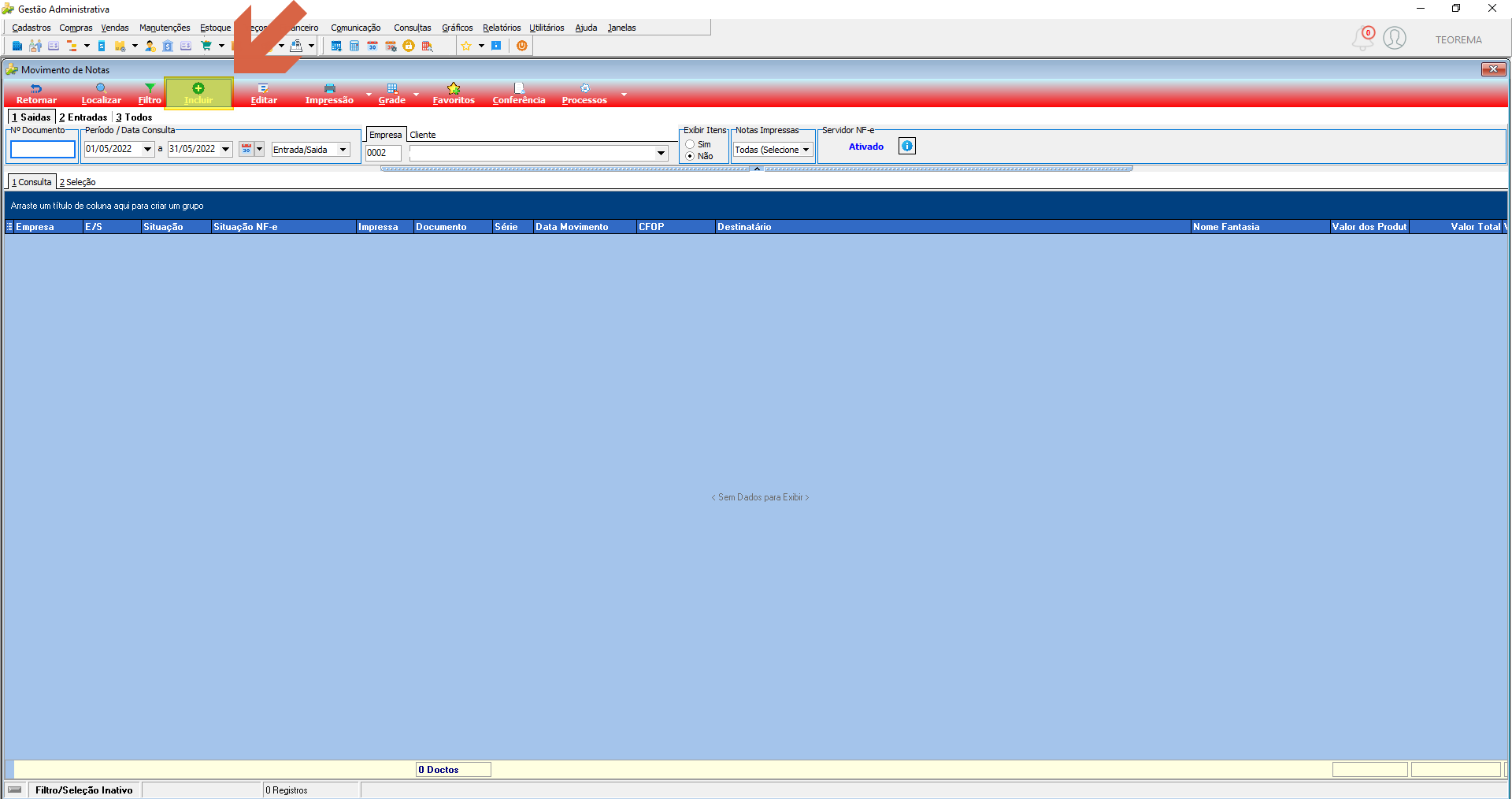Viewport: 1512px width, 799px height.
Task: Click the Destinatário column header
Action: (953, 227)
